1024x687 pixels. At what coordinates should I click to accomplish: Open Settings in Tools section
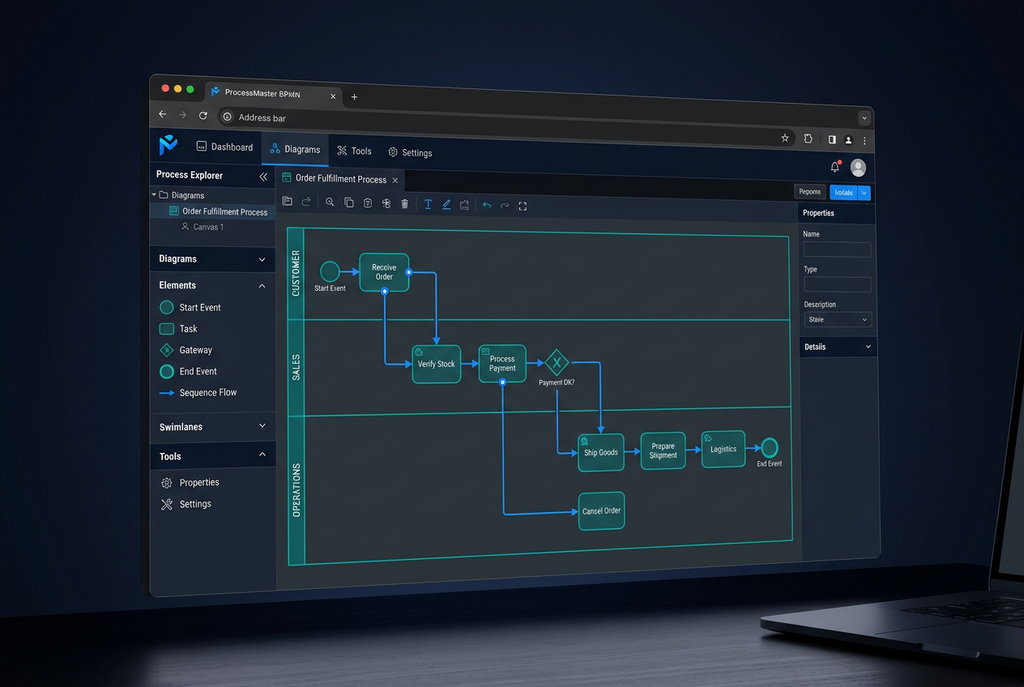(x=186, y=504)
